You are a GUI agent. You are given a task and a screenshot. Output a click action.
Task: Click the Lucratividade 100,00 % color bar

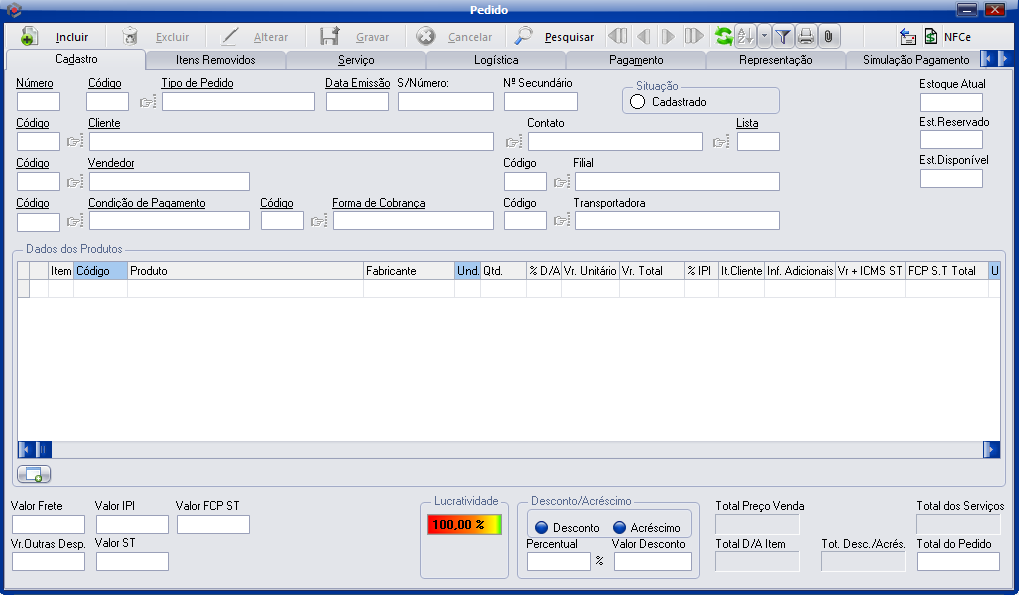click(x=464, y=524)
